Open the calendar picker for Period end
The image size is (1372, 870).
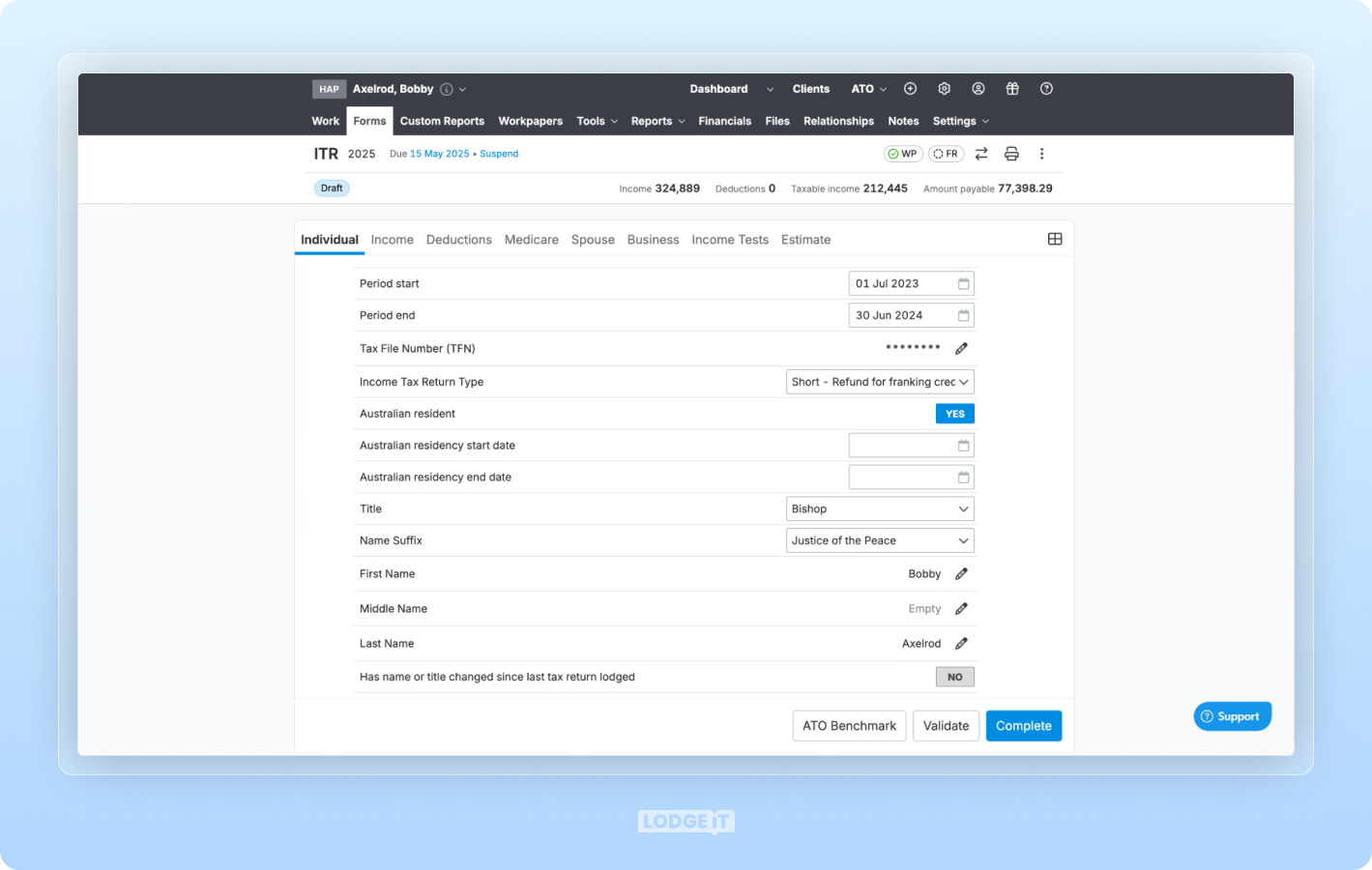[963, 315]
